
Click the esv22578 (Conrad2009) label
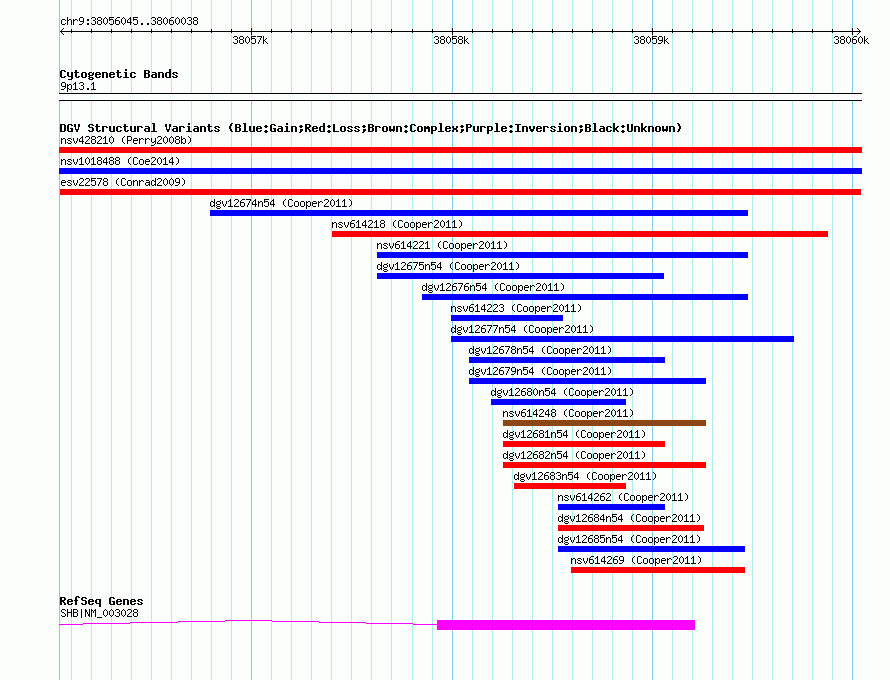pos(123,182)
